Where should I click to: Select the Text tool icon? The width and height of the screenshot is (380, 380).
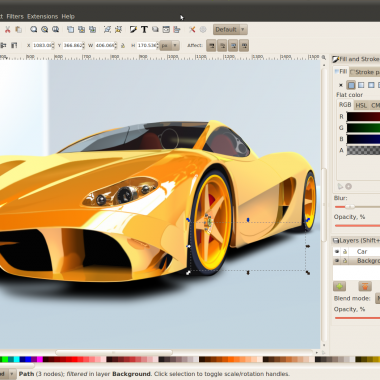[144, 30]
